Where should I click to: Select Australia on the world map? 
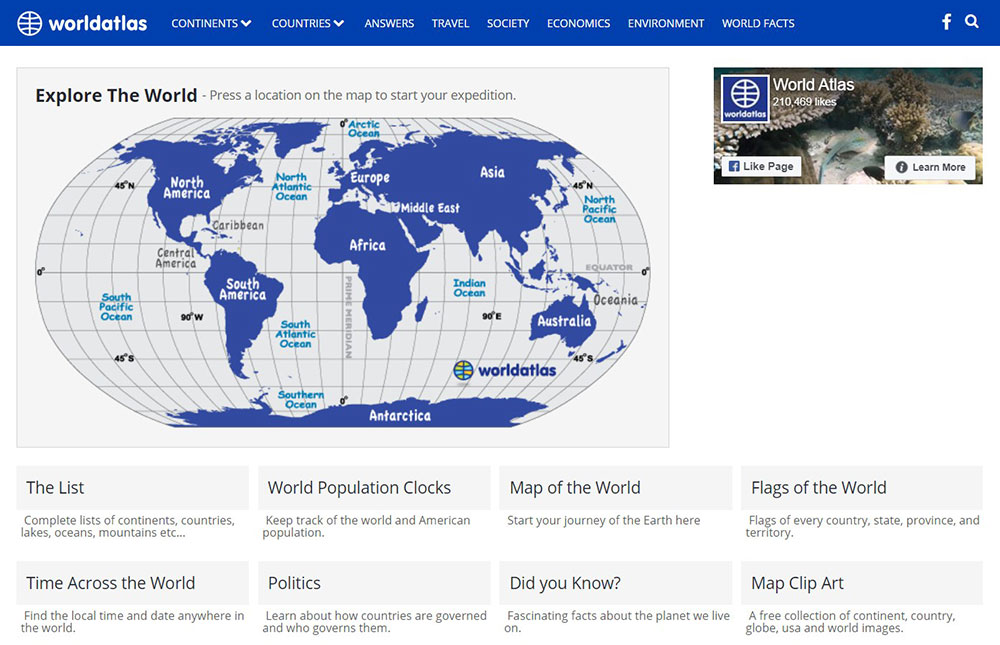coord(564,321)
